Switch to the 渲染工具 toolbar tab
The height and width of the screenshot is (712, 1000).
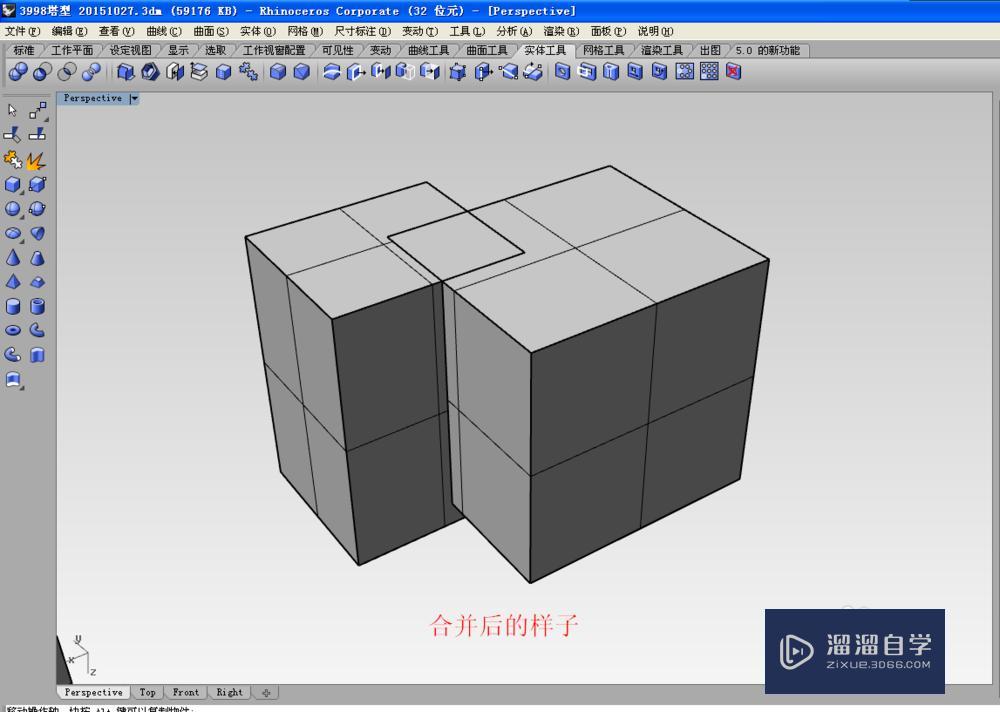pyautogui.click(x=661, y=50)
